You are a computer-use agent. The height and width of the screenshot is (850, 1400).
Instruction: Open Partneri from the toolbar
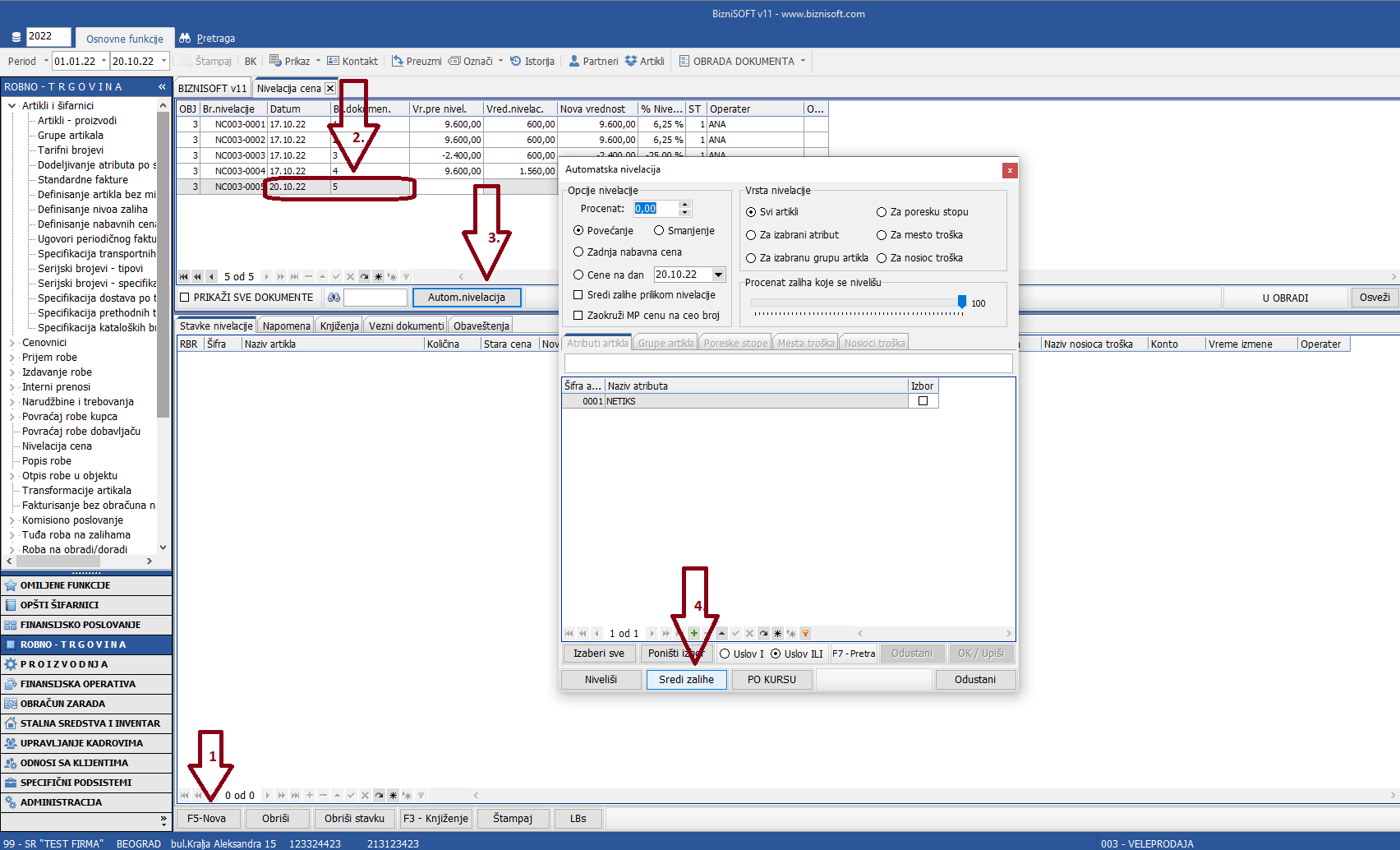[x=593, y=61]
